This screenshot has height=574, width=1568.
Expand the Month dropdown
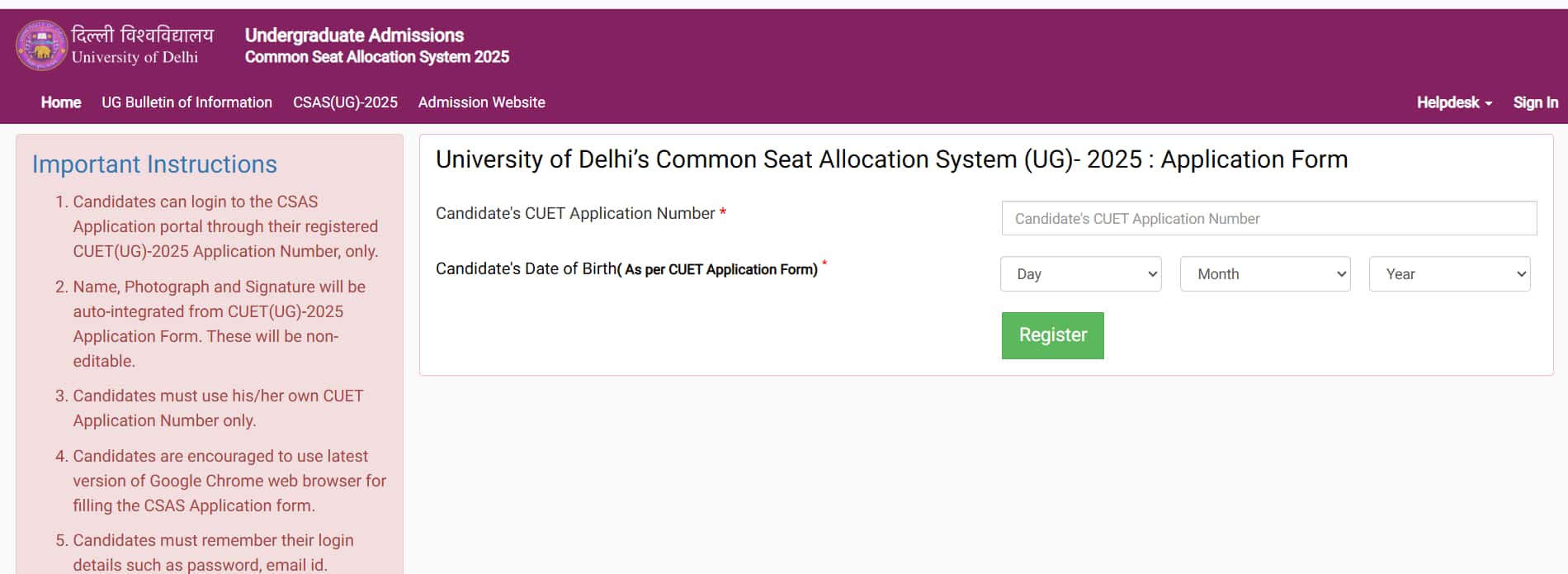(1264, 274)
